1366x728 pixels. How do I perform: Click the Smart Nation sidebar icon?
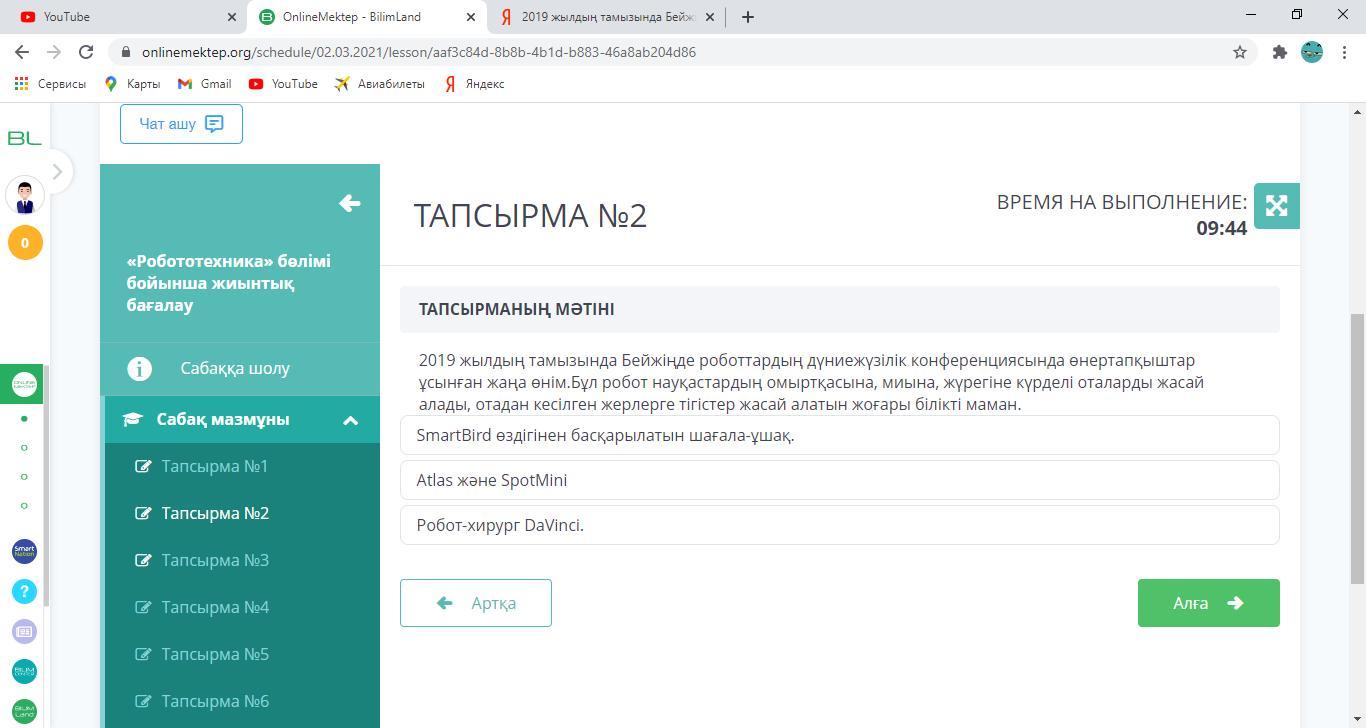[x=25, y=551]
